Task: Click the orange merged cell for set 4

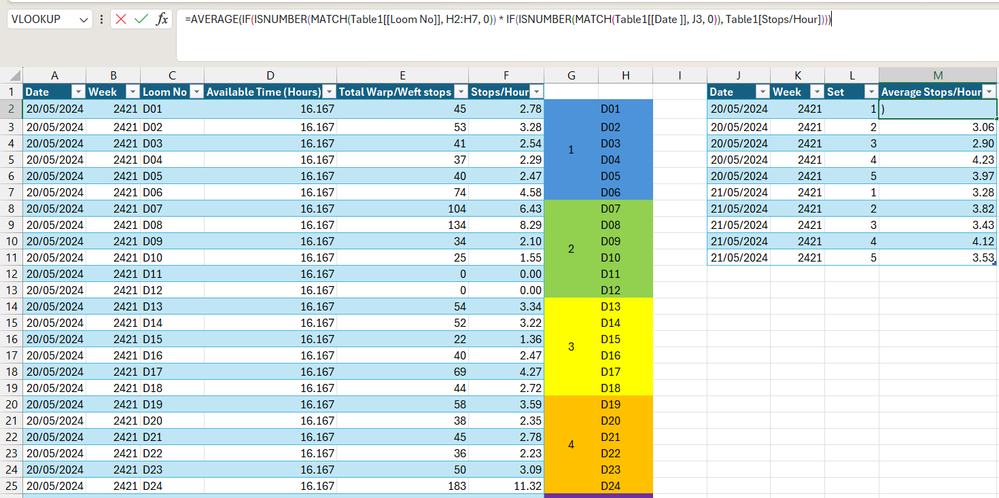Action: tap(571, 445)
